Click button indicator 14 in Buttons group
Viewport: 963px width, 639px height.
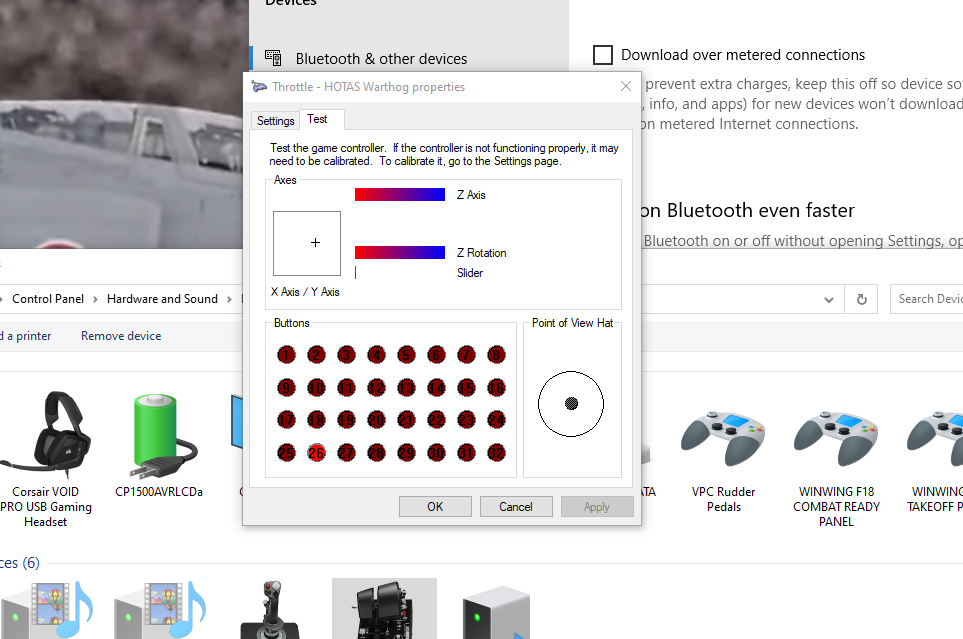437,388
